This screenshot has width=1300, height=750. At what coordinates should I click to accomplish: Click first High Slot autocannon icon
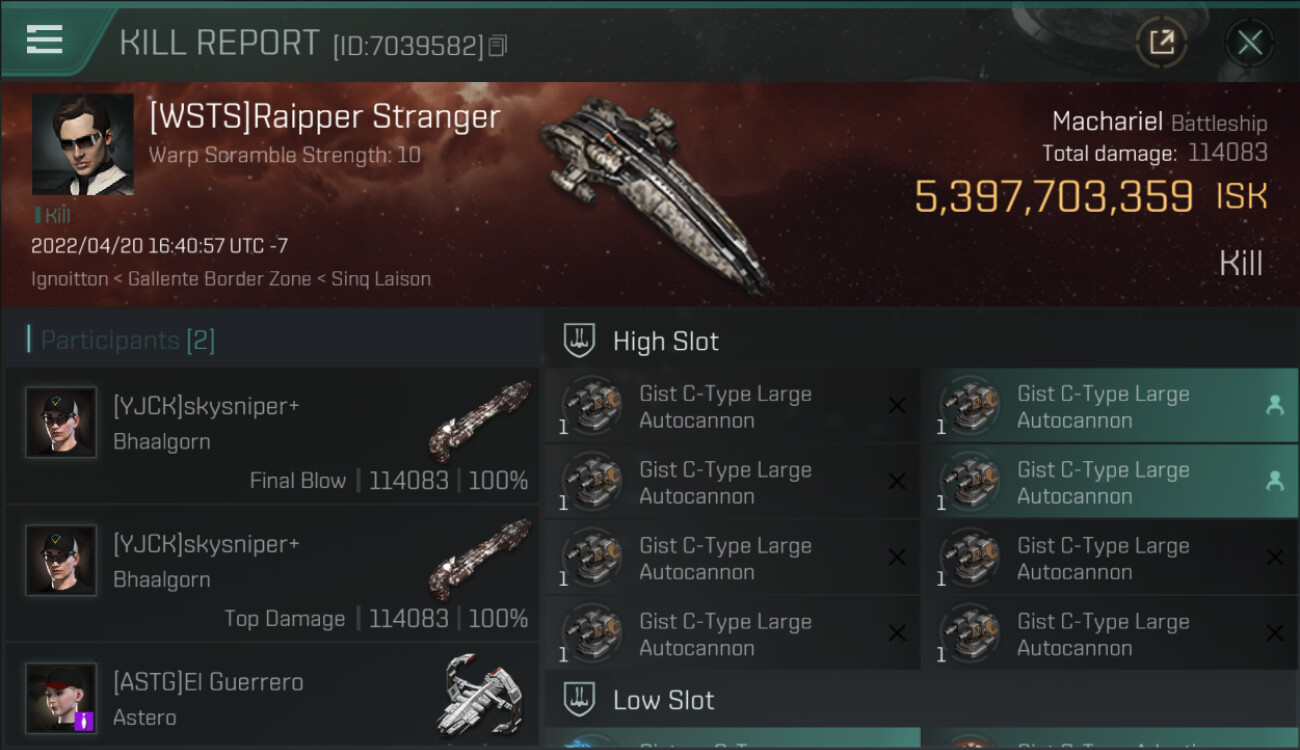591,406
